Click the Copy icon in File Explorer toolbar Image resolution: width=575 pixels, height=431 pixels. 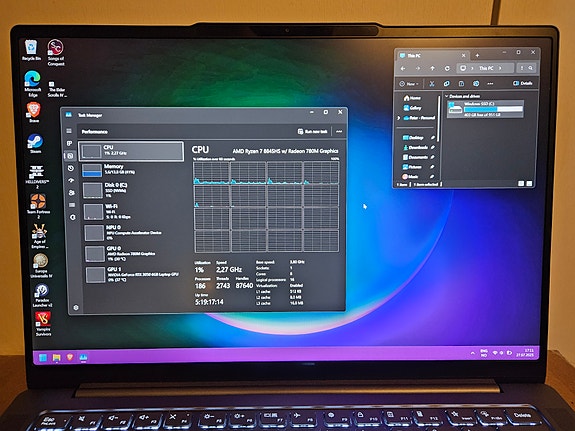(x=446, y=84)
